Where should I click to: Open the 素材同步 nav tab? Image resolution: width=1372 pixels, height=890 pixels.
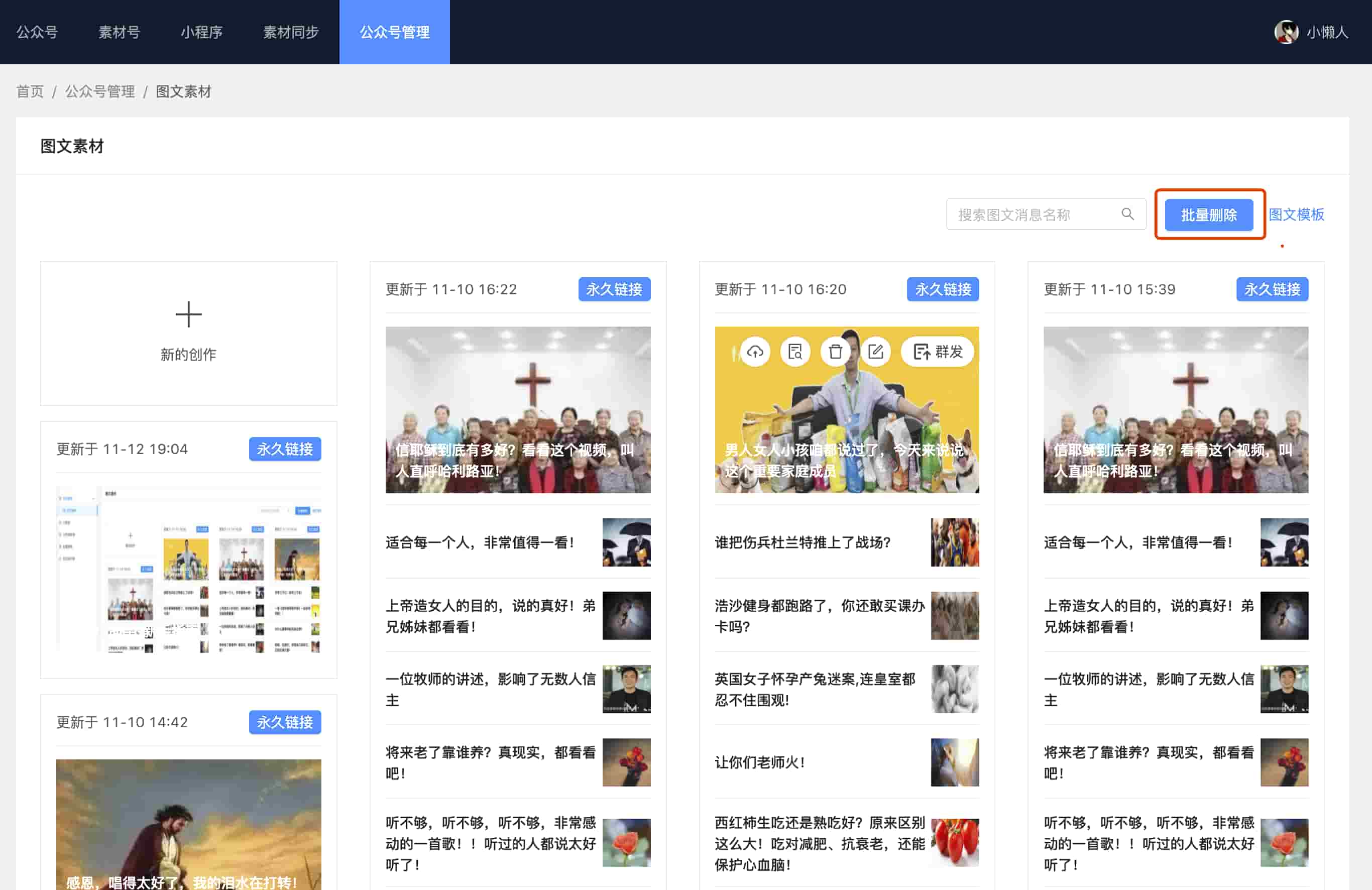click(291, 32)
